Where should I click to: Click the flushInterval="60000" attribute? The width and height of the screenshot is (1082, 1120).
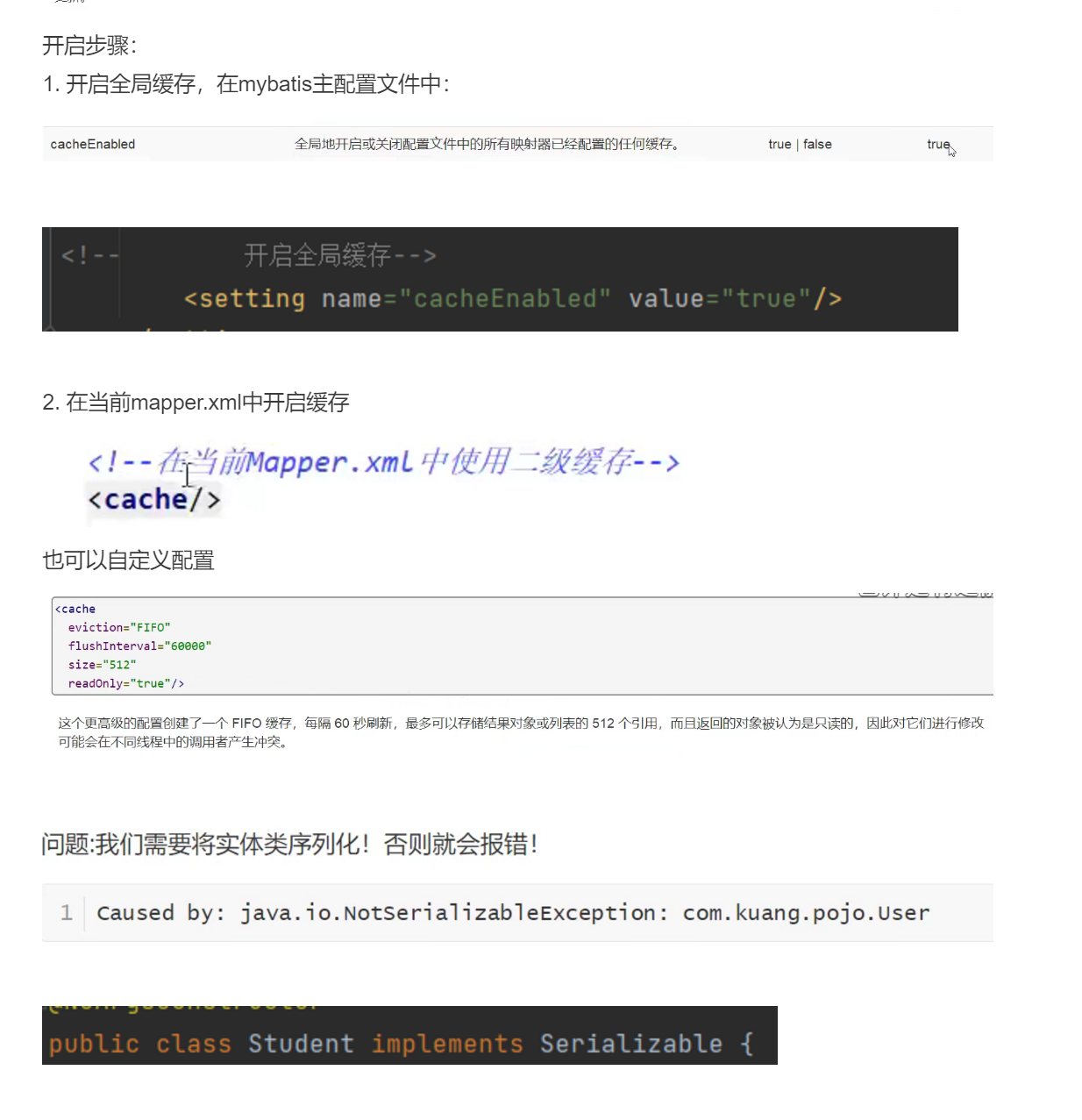point(140,646)
